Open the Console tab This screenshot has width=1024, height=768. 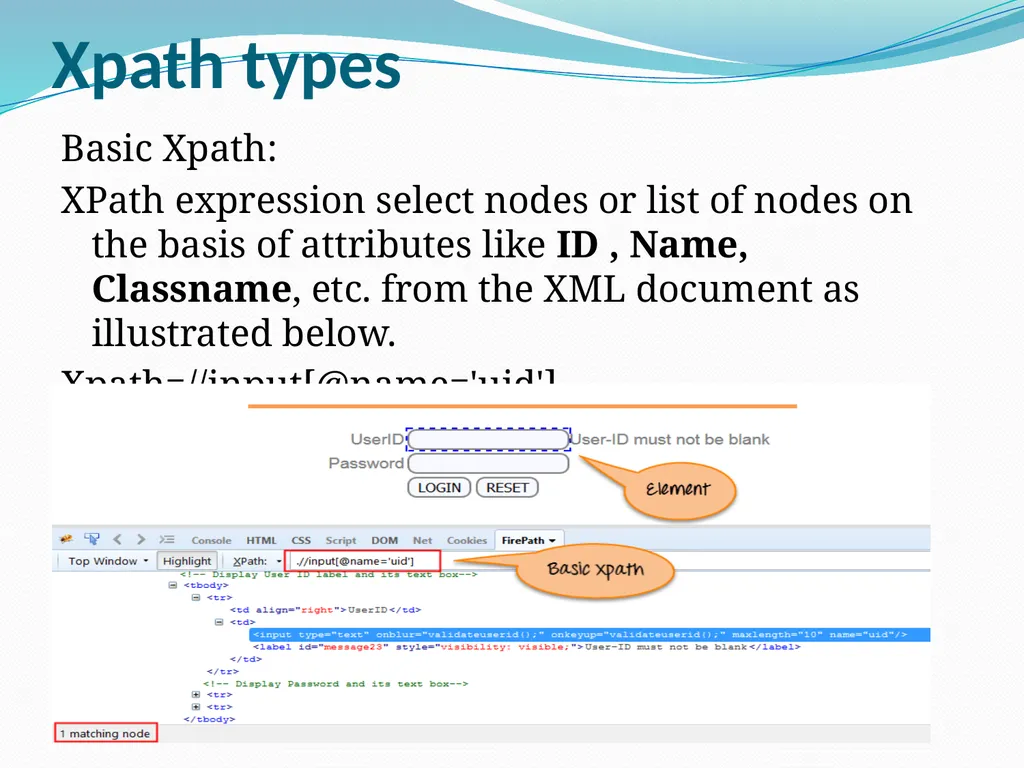[x=211, y=540]
